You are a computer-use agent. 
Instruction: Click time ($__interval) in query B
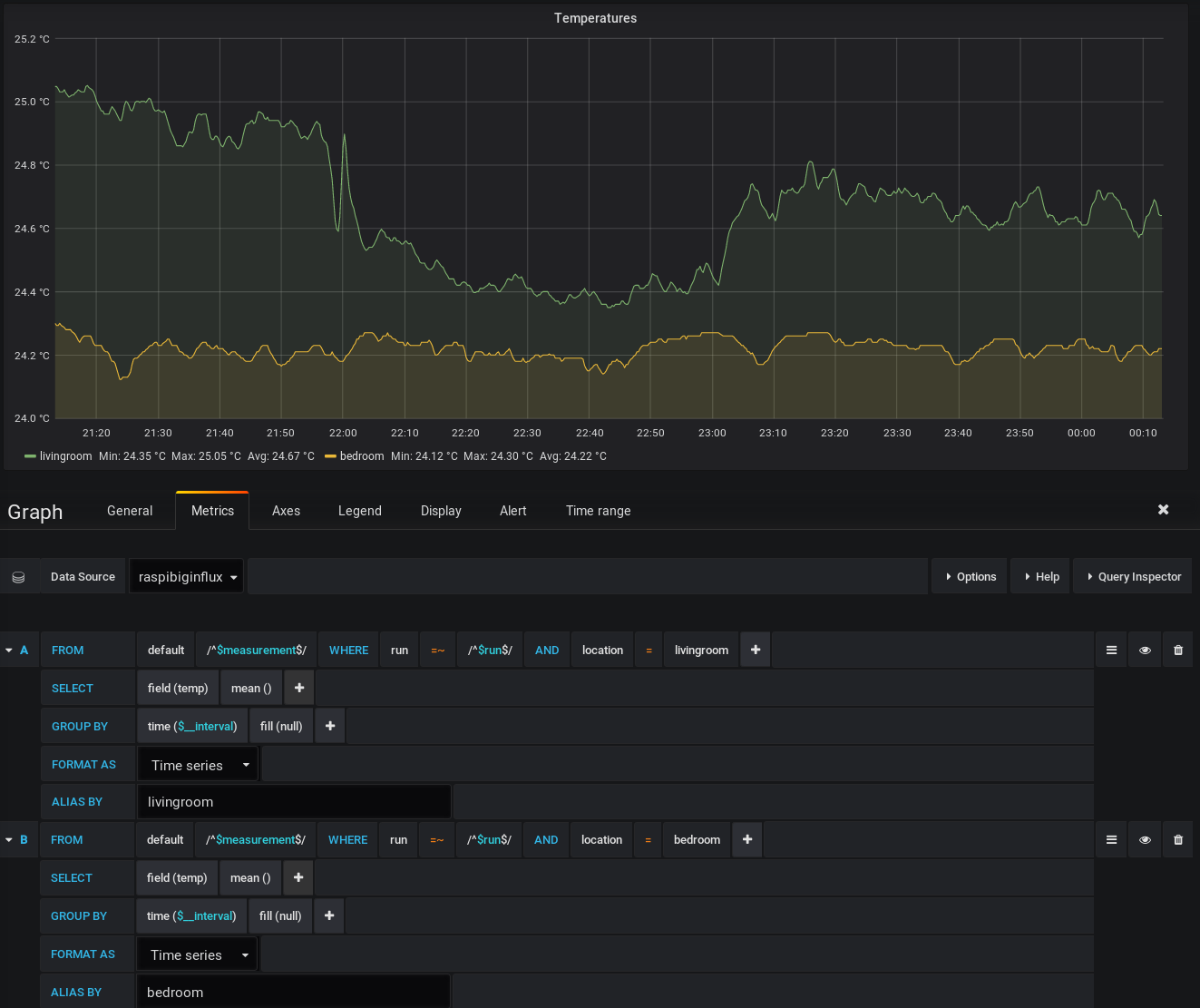(191, 915)
